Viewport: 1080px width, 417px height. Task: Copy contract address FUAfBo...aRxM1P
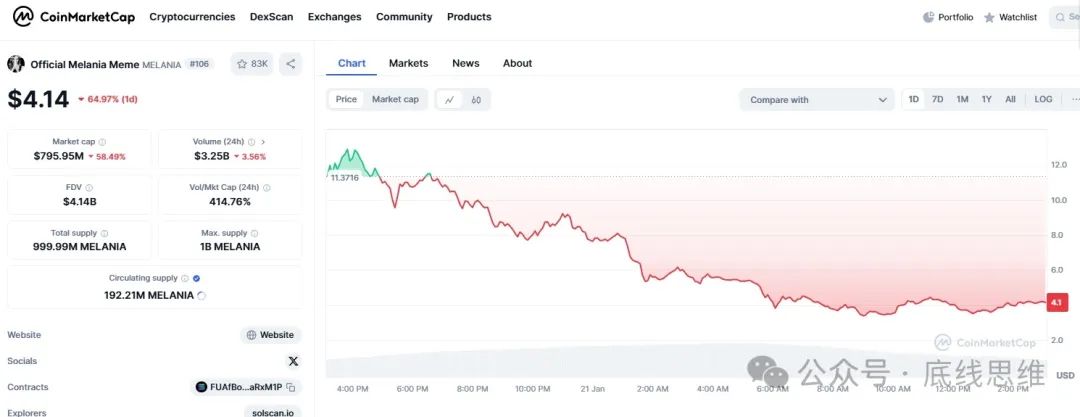pyautogui.click(x=291, y=387)
